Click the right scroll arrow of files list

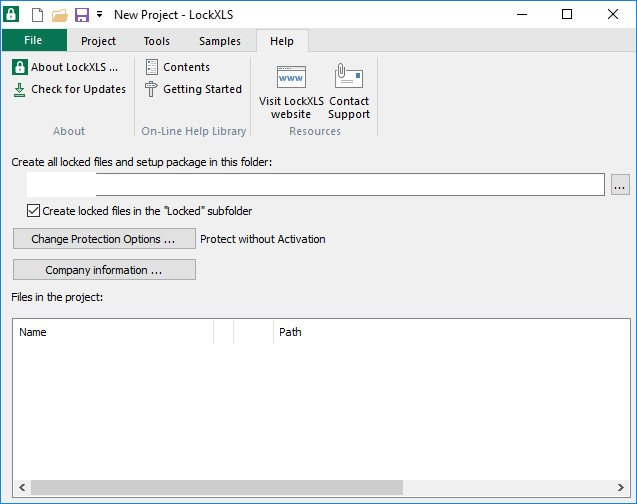tap(621, 487)
